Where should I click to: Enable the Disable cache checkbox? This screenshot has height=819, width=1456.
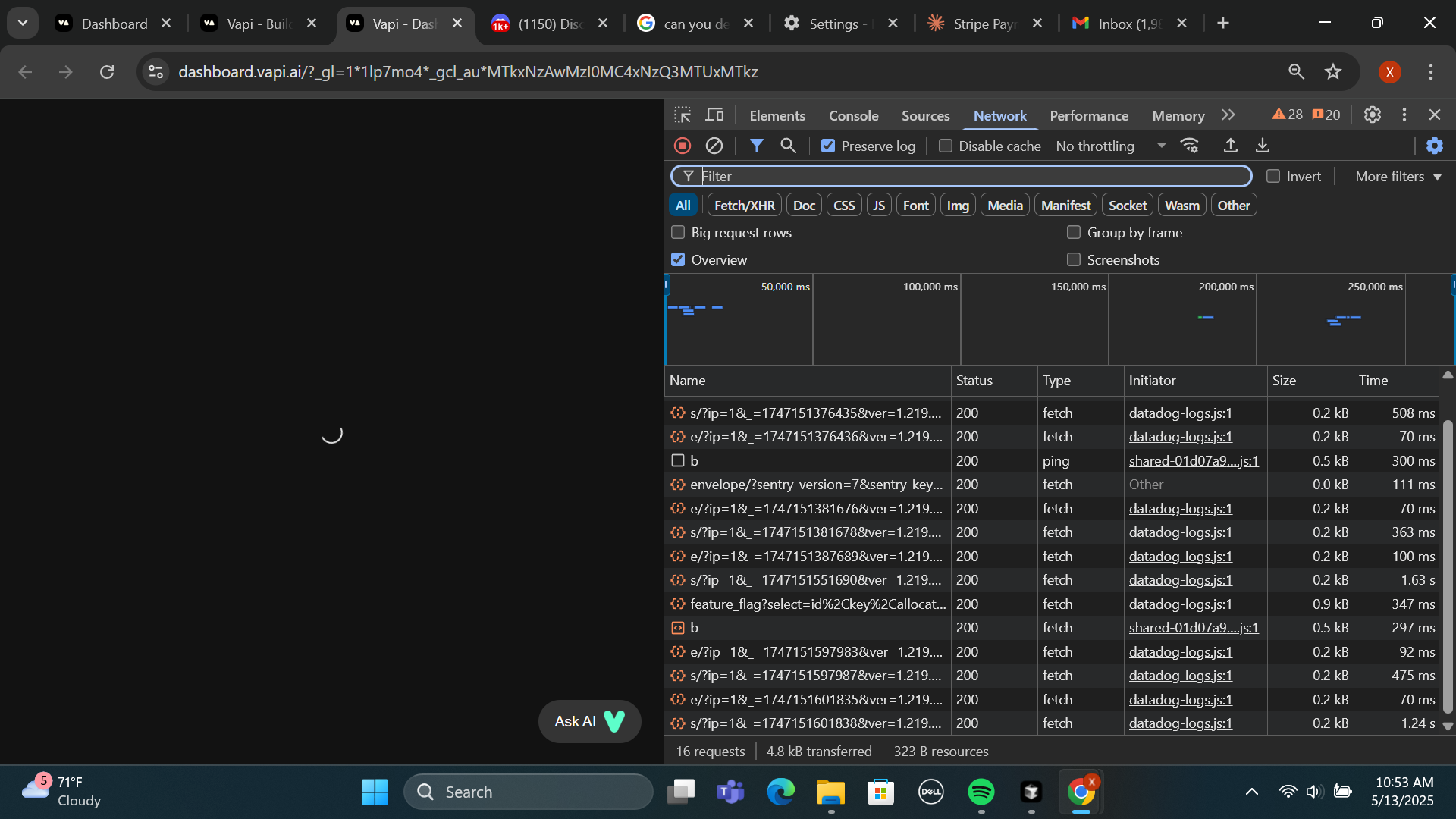click(946, 146)
